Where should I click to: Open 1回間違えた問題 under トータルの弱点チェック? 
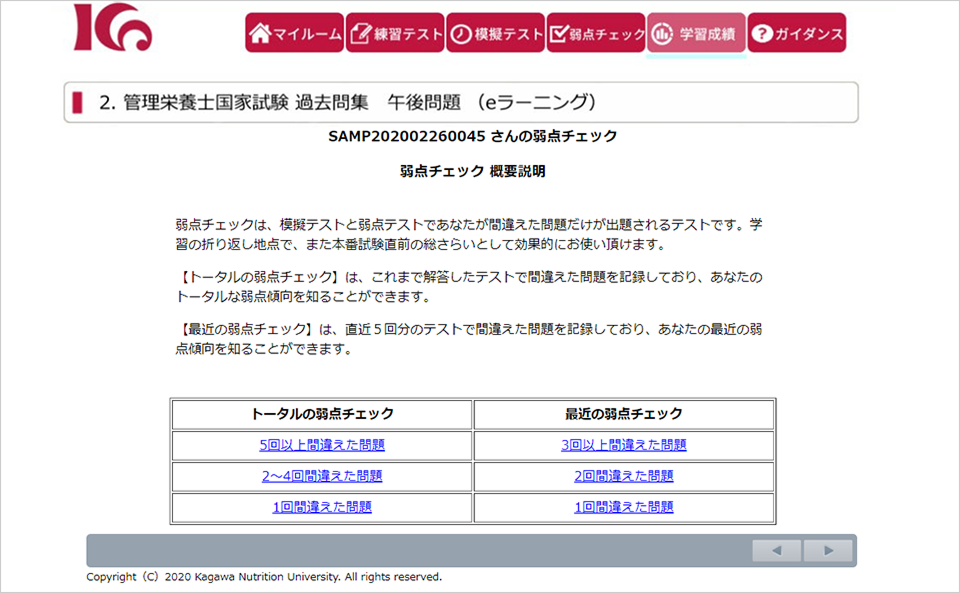(x=322, y=507)
